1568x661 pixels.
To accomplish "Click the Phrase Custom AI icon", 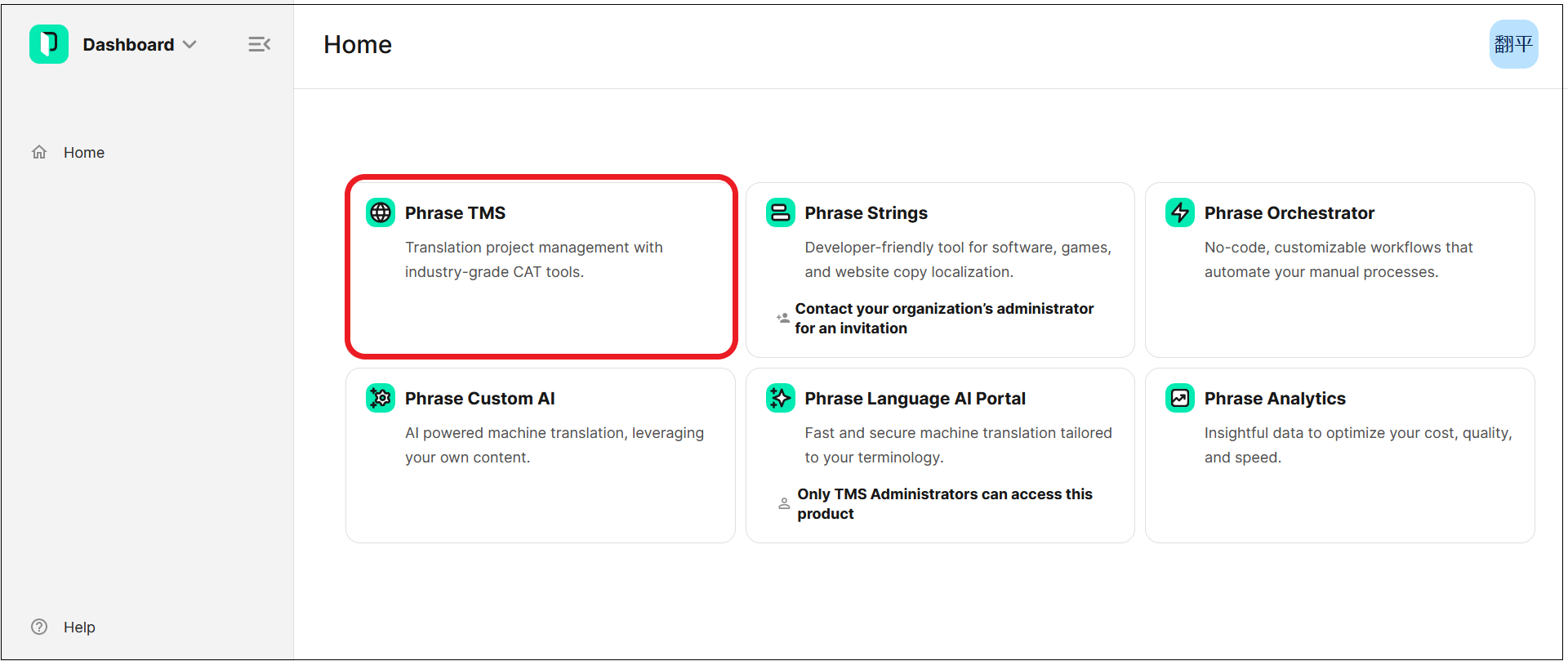I will point(381,398).
